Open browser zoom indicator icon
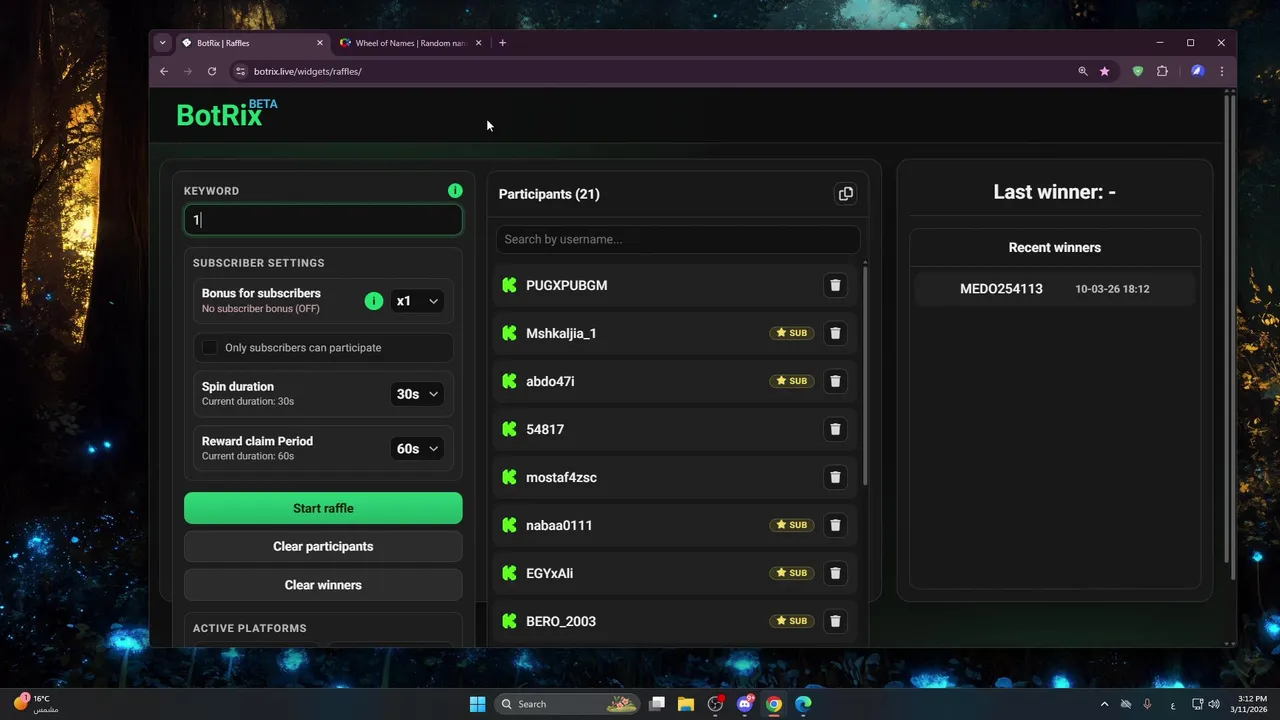 [x=1082, y=71]
